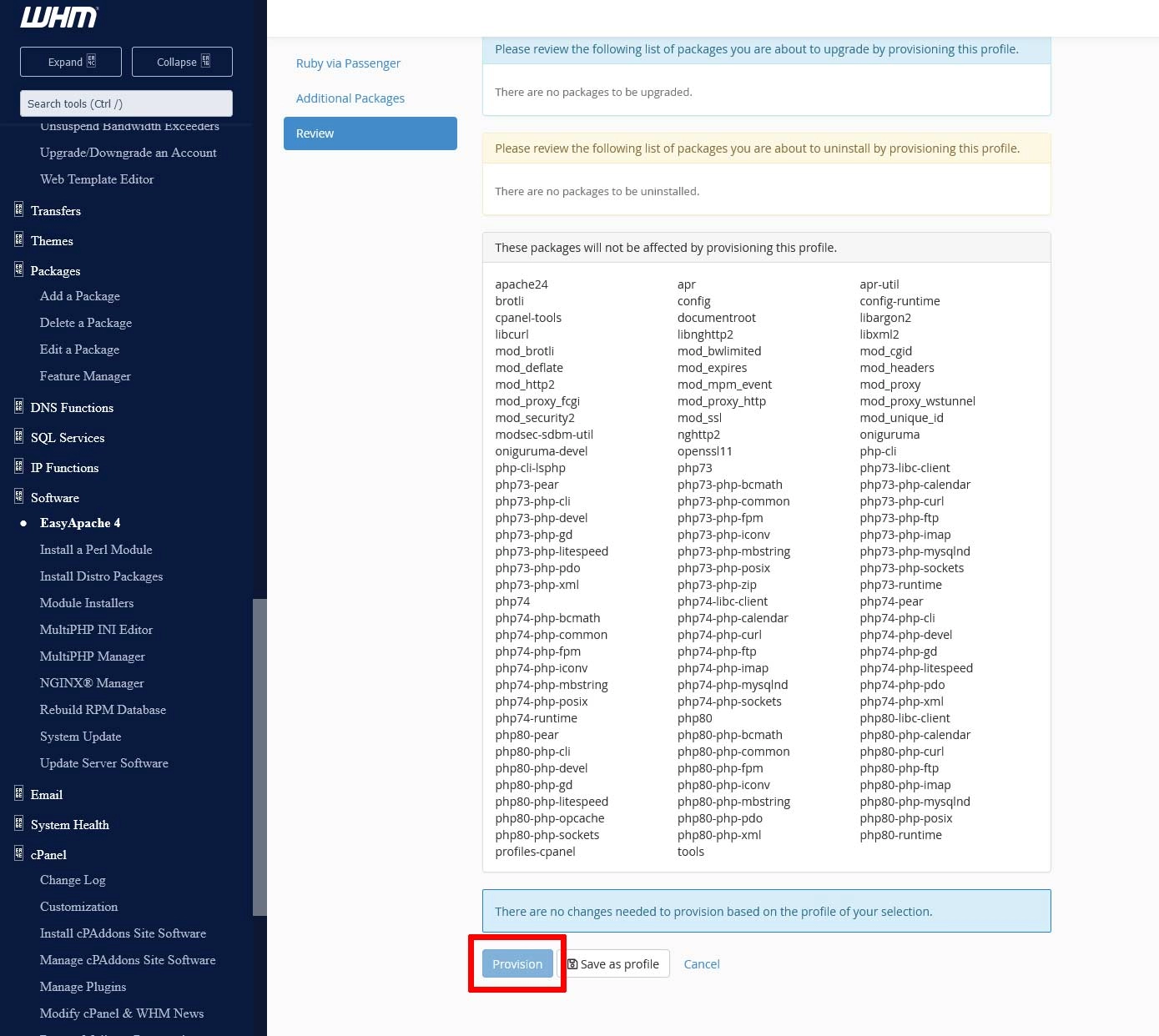Click the Provision button
Image resolution: width=1159 pixels, height=1036 pixels.
click(x=517, y=964)
